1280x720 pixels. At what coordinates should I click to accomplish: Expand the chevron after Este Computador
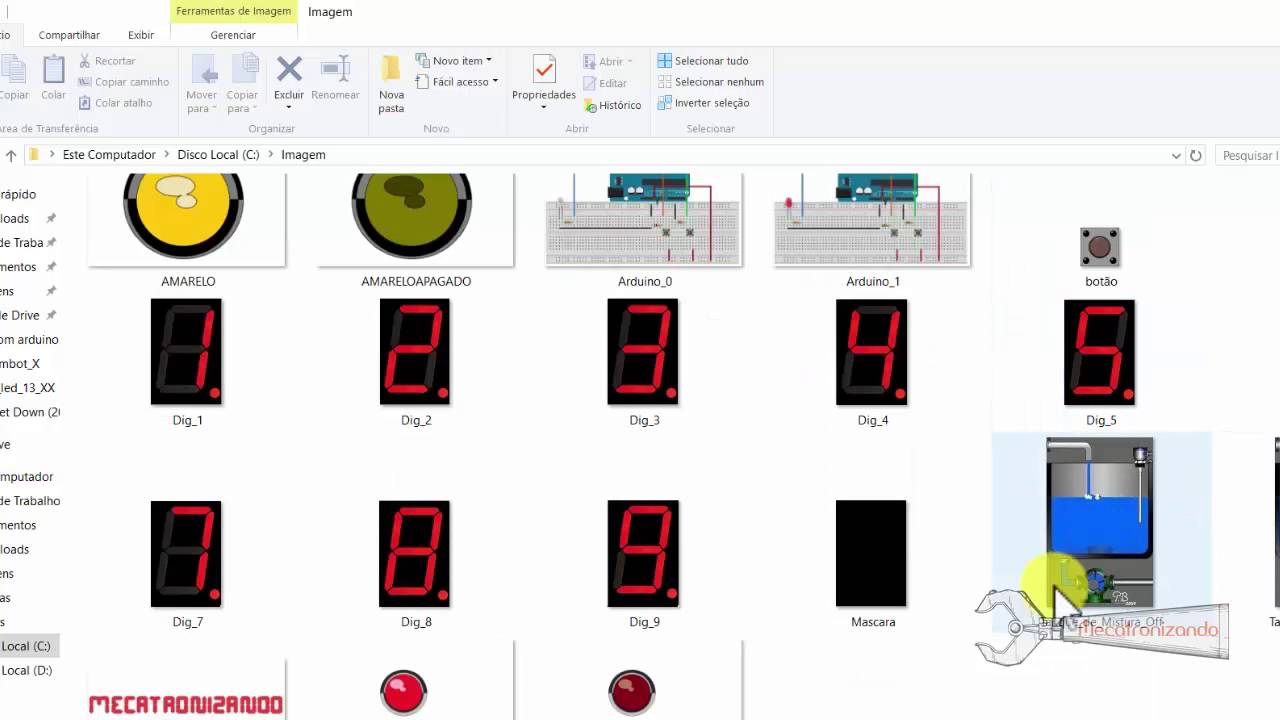[166, 155]
